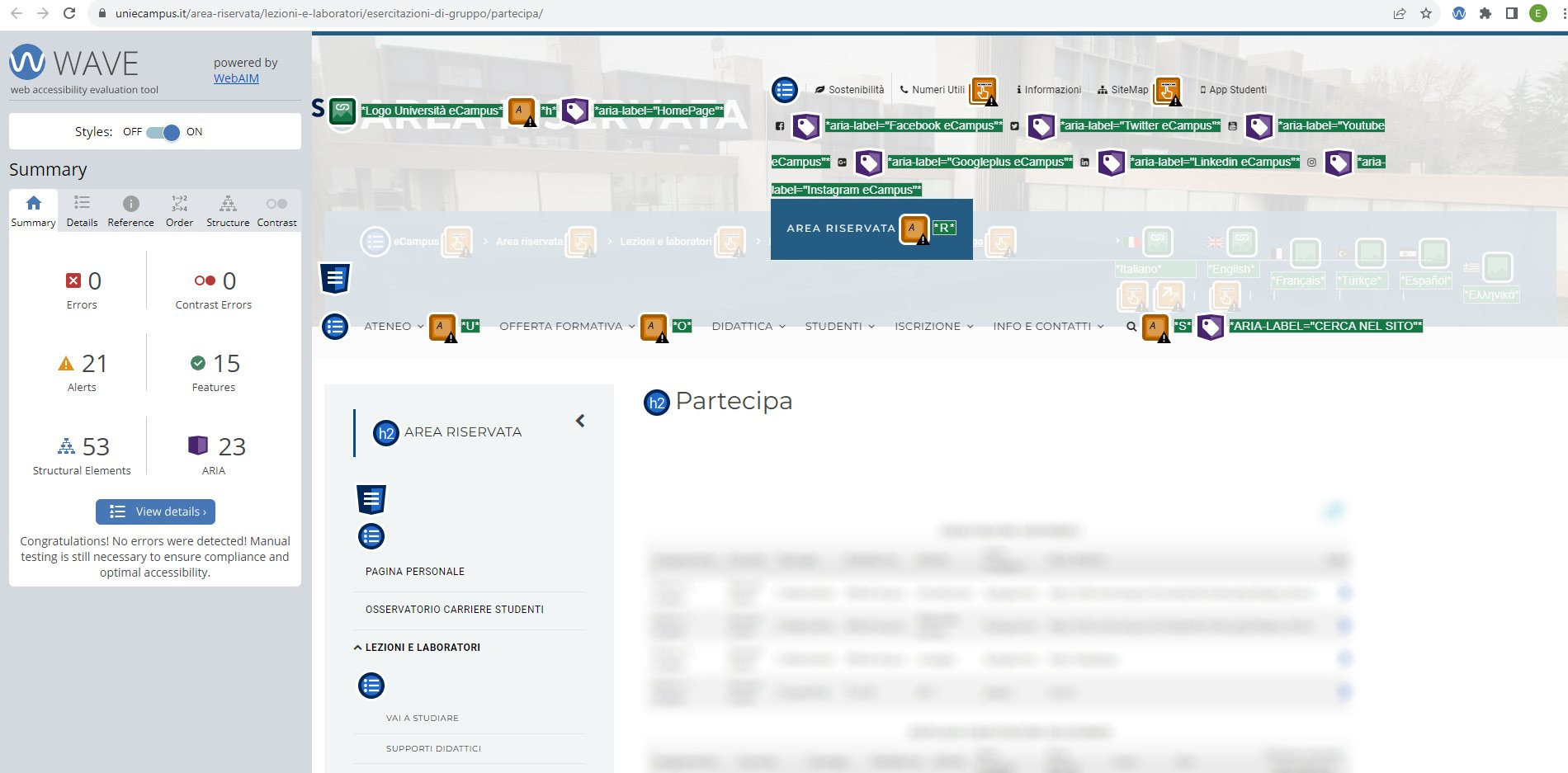Switch to the Order tab
Image resolution: width=1568 pixels, height=773 pixels.
[179, 211]
